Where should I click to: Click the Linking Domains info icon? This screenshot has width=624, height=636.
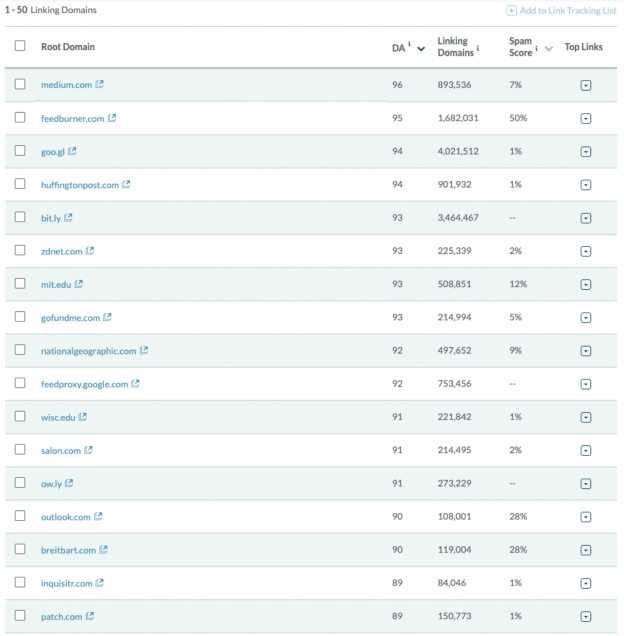478,48
